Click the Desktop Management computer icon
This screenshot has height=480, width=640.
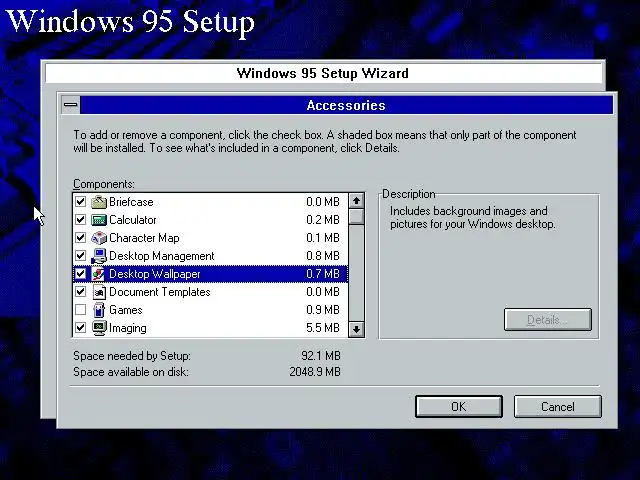coord(99,256)
